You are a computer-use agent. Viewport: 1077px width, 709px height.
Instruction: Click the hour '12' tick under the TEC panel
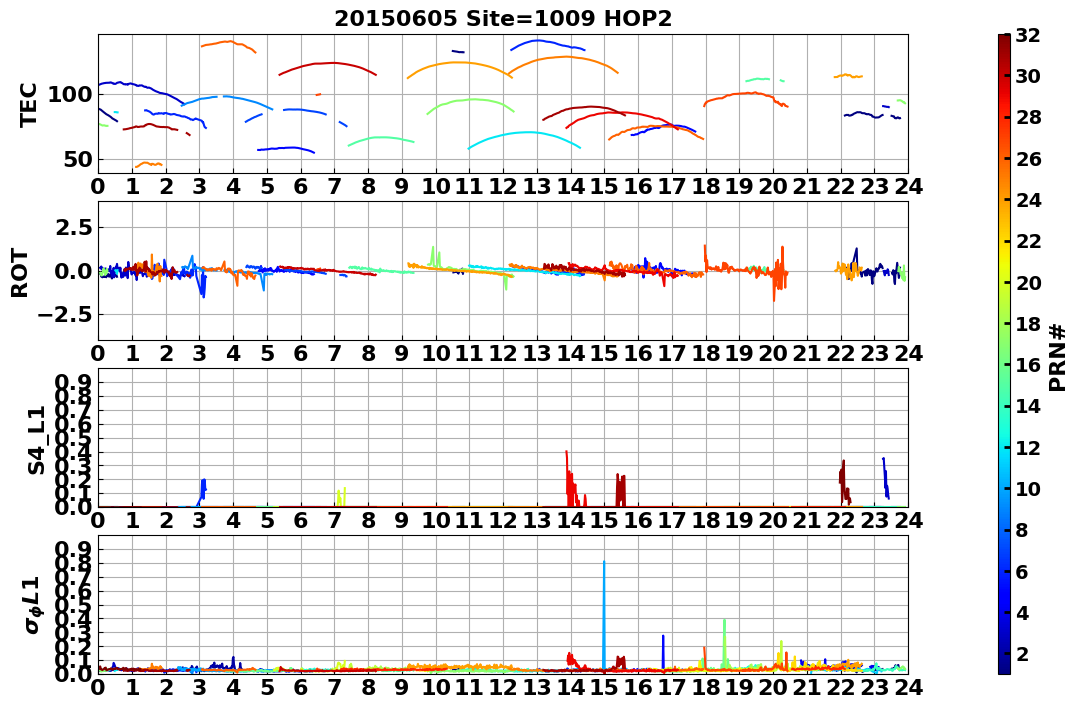[503, 187]
